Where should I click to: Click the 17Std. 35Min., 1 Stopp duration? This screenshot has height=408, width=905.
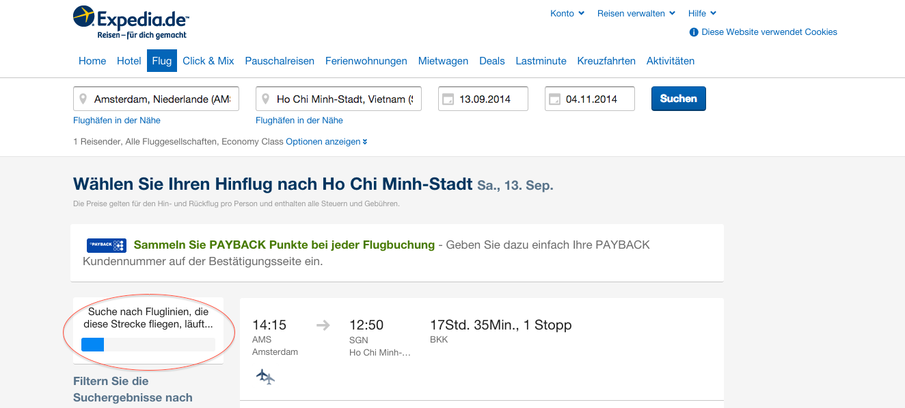coord(501,325)
